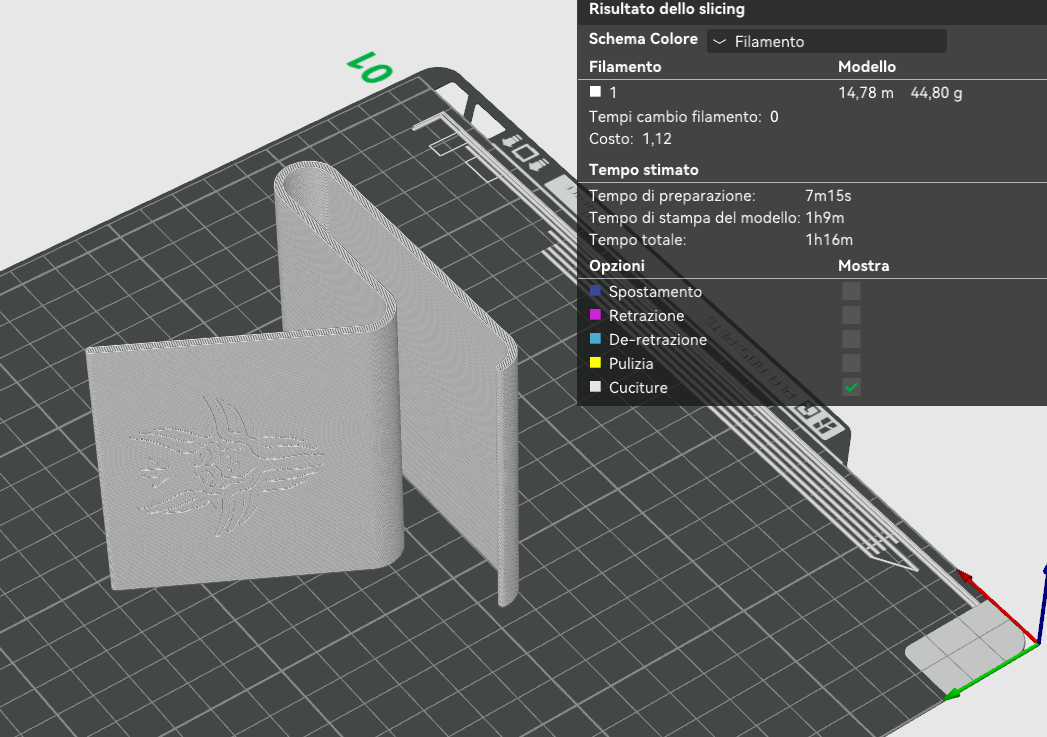Screen dimensions: 1047x737
Task: Click the green plate number 01 label
Action: coord(369,68)
